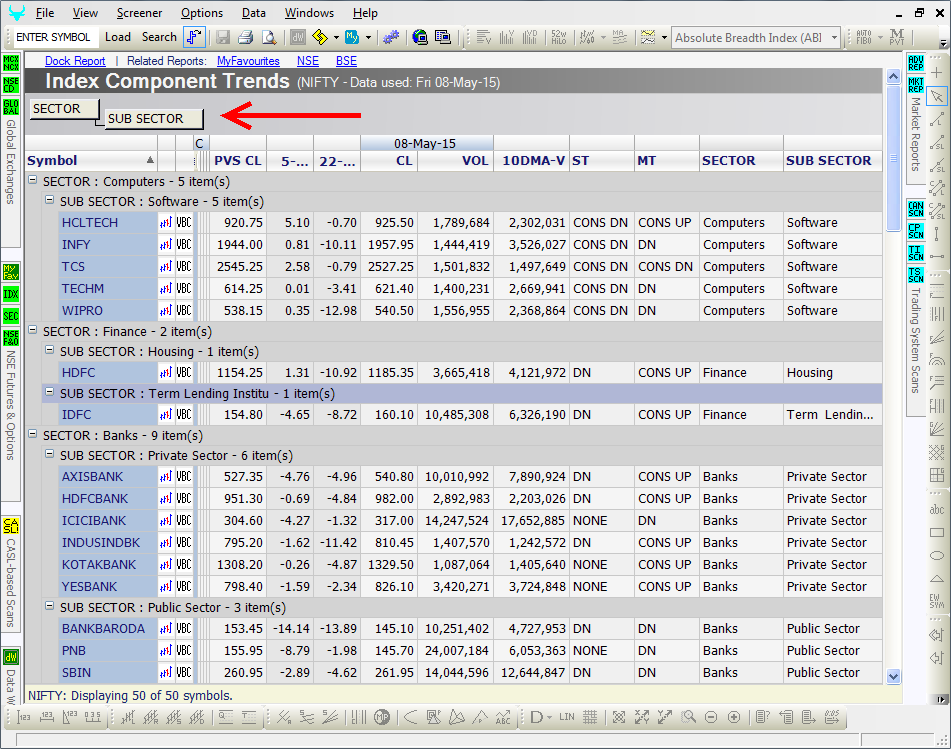Sort by the VOL column header
Image resolution: width=951 pixels, height=749 pixels.
pos(455,161)
